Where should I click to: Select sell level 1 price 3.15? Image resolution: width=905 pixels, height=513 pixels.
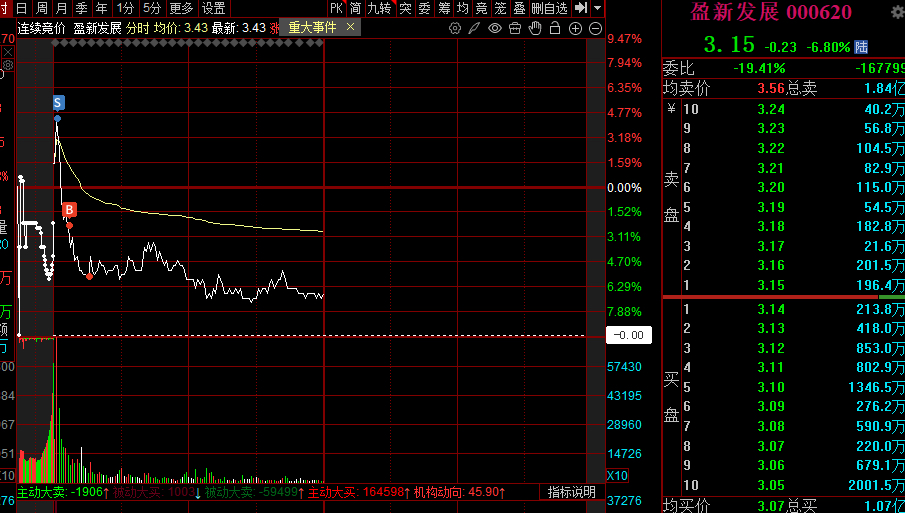point(771,285)
